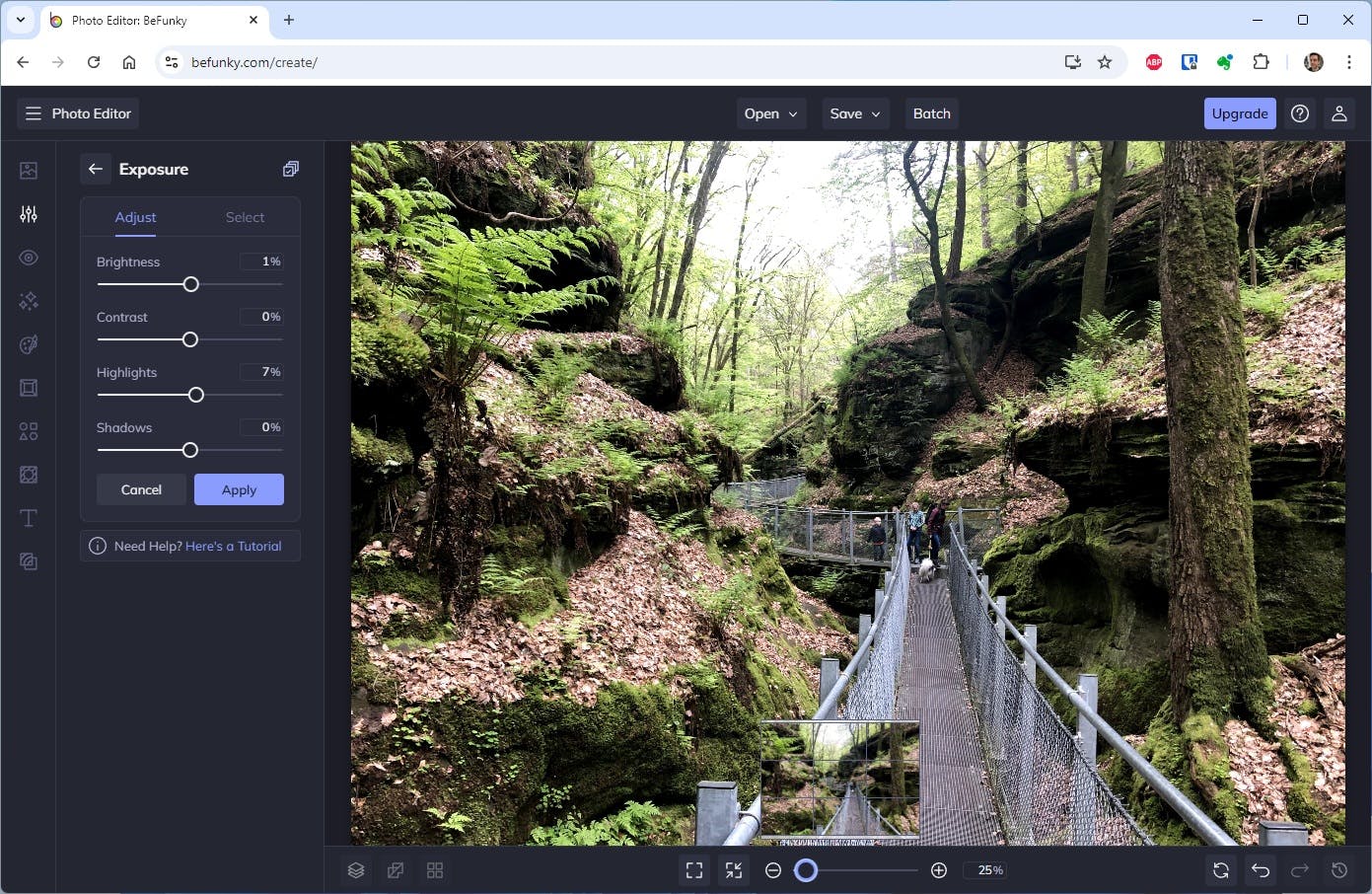Click the Contrast percentage field
1372x894 pixels.
point(261,317)
